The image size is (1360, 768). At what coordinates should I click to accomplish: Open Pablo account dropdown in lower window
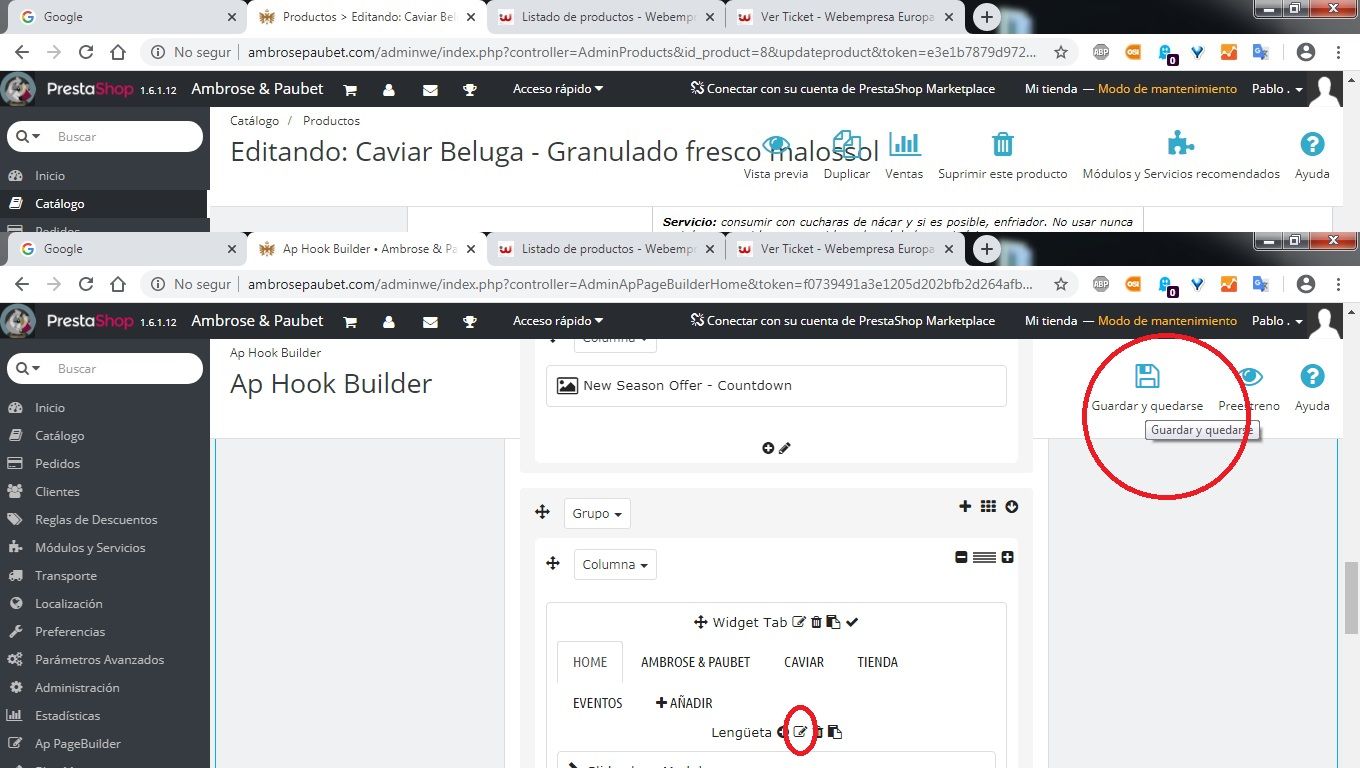click(x=1278, y=321)
